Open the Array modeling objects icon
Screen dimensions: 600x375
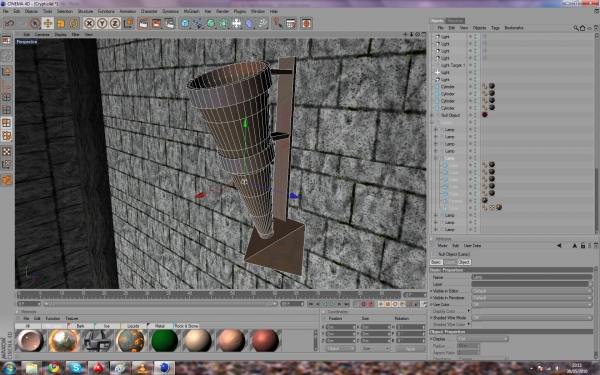point(224,24)
